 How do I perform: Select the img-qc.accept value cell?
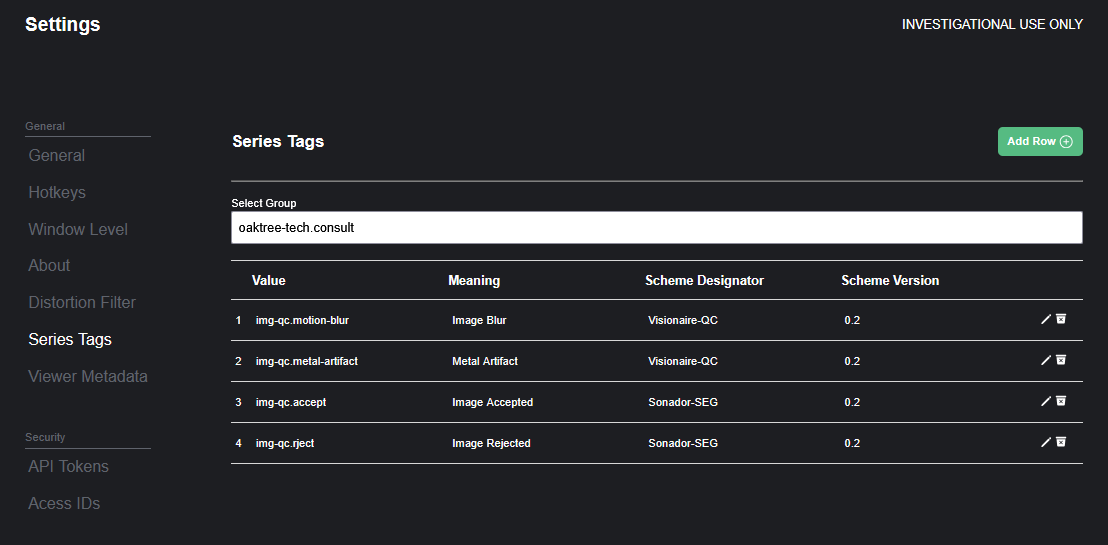click(x=291, y=402)
